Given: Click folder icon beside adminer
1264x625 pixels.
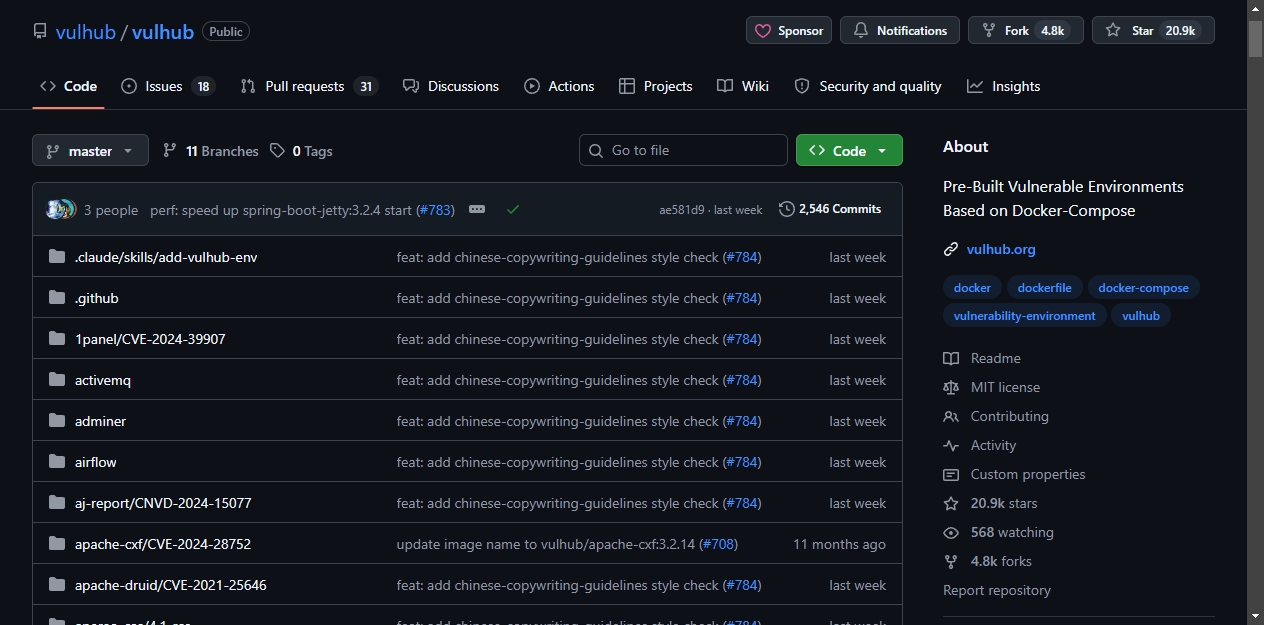Looking at the screenshot, I should 57,421.
